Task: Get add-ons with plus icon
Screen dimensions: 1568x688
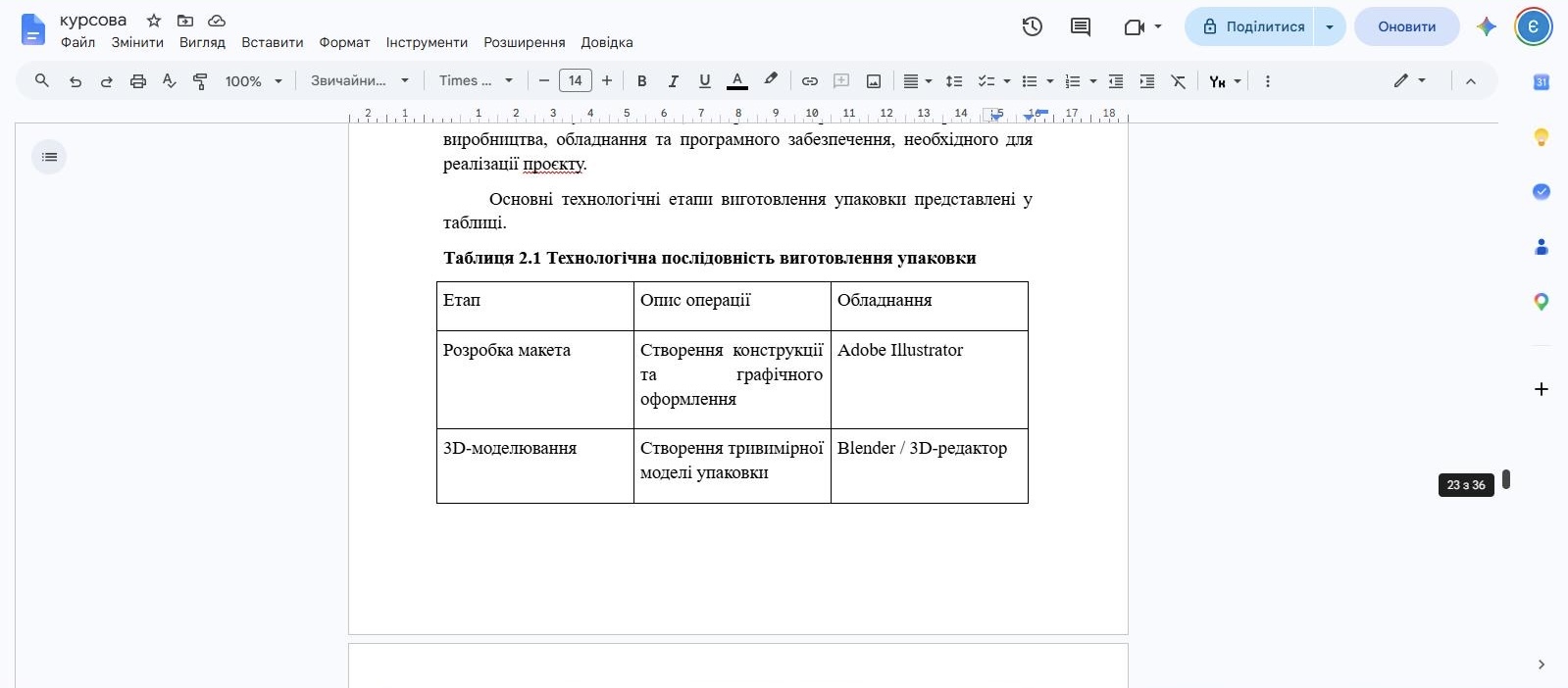Action: [1542, 389]
